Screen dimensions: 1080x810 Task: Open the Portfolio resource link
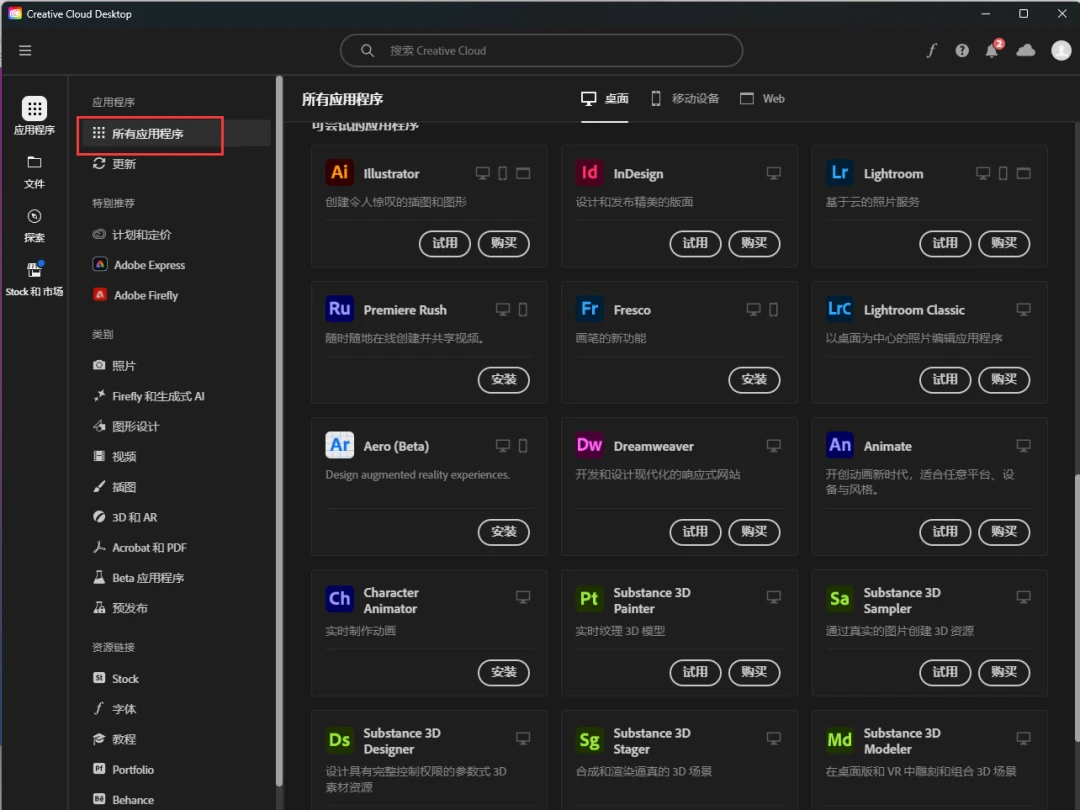tap(123, 769)
